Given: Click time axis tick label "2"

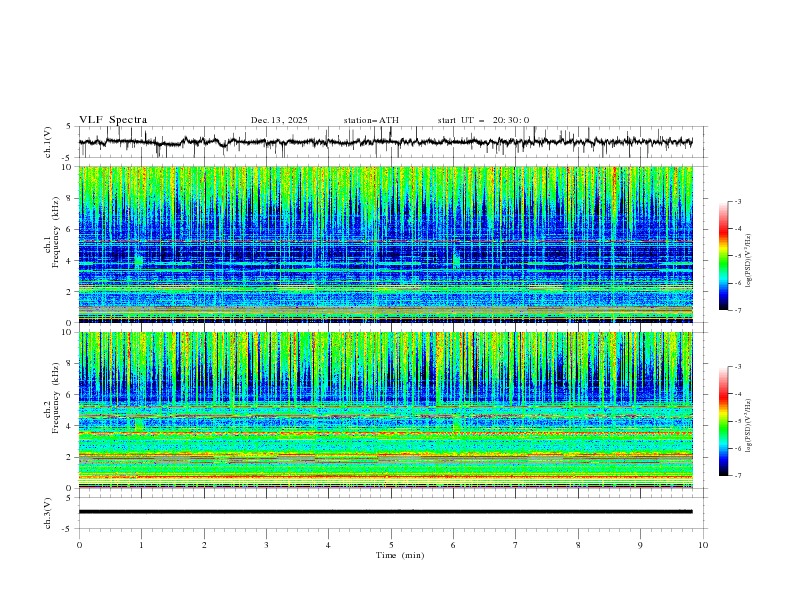Looking at the screenshot, I should click(x=204, y=545).
